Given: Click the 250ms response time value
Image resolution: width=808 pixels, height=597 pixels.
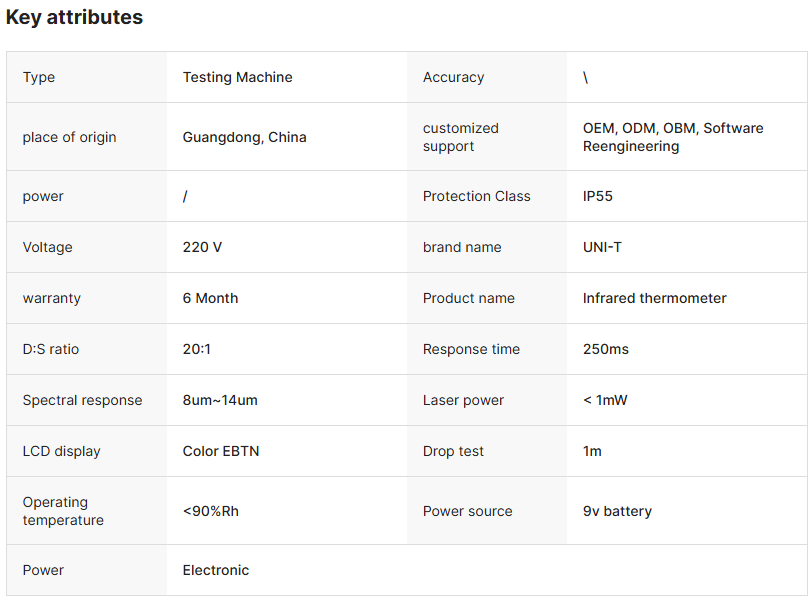Looking at the screenshot, I should pyautogui.click(x=606, y=349).
